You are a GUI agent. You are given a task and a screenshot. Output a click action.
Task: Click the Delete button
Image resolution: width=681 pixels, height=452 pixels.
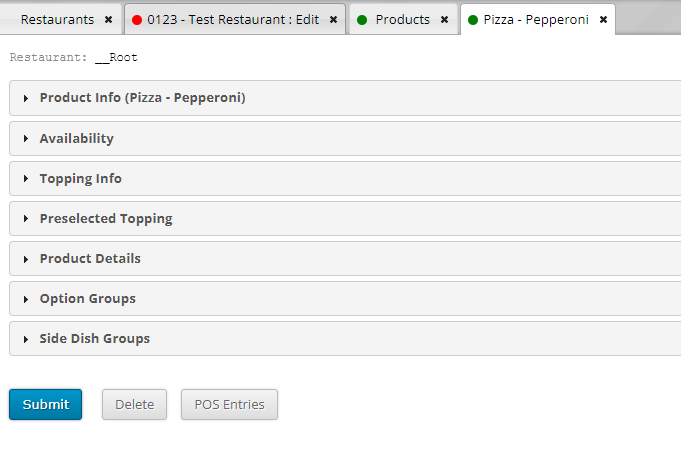click(135, 404)
